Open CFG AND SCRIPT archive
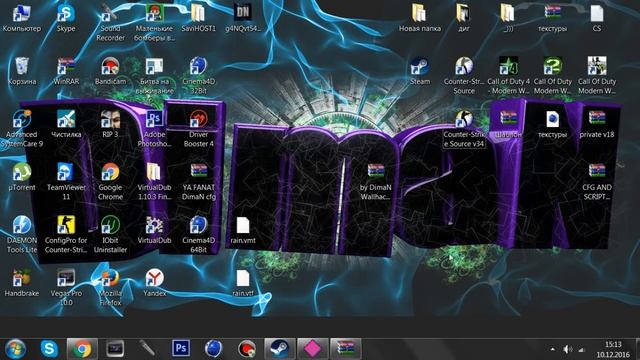This screenshot has width=640, height=360. click(x=597, y=182)
